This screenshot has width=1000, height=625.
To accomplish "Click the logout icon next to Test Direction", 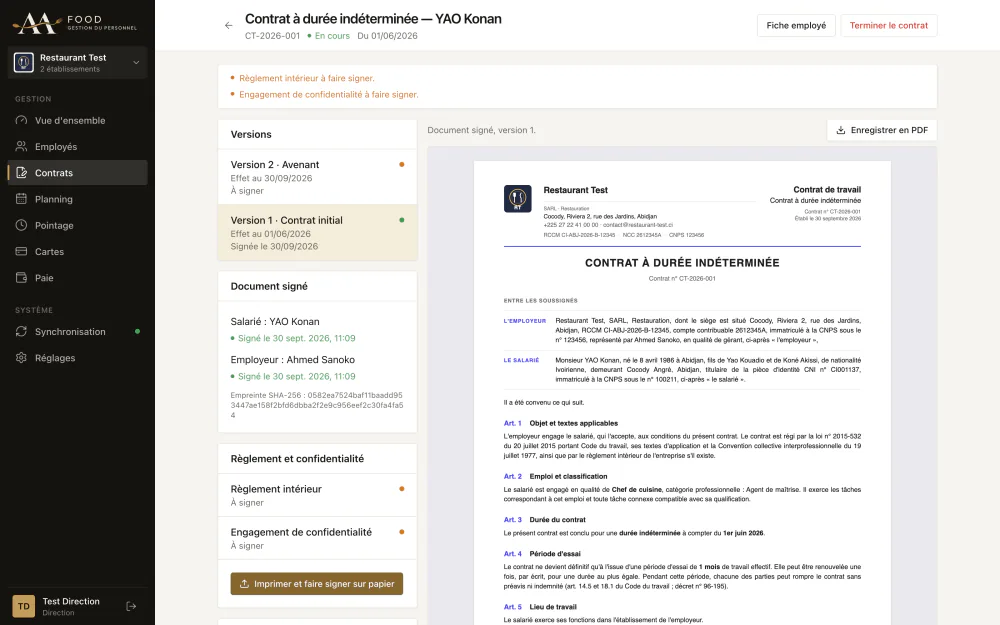I will (131, 607).
